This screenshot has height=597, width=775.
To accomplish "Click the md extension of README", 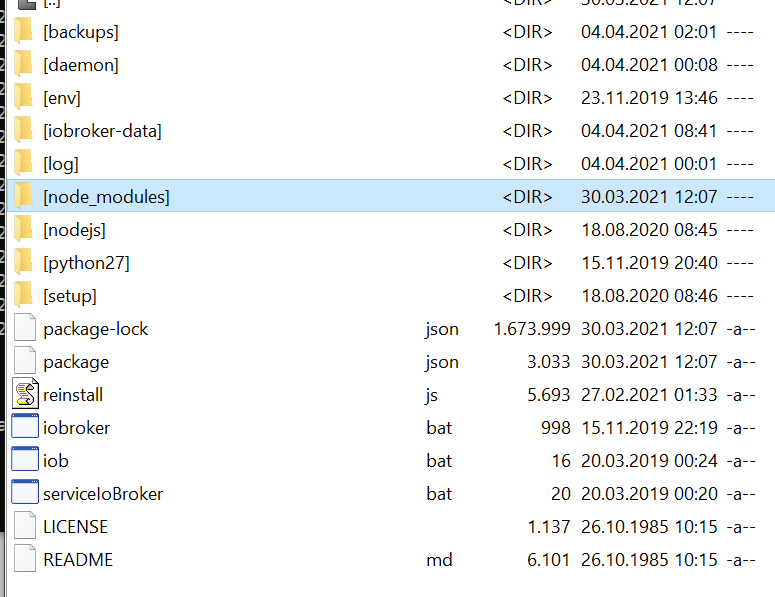I will [x=439, y=560].
